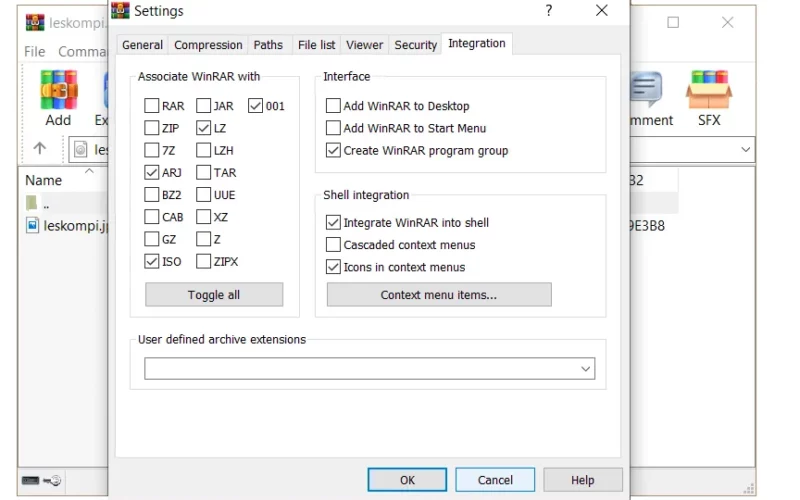
Task: Close the Settings dialog with X
Action: (602, 10)
